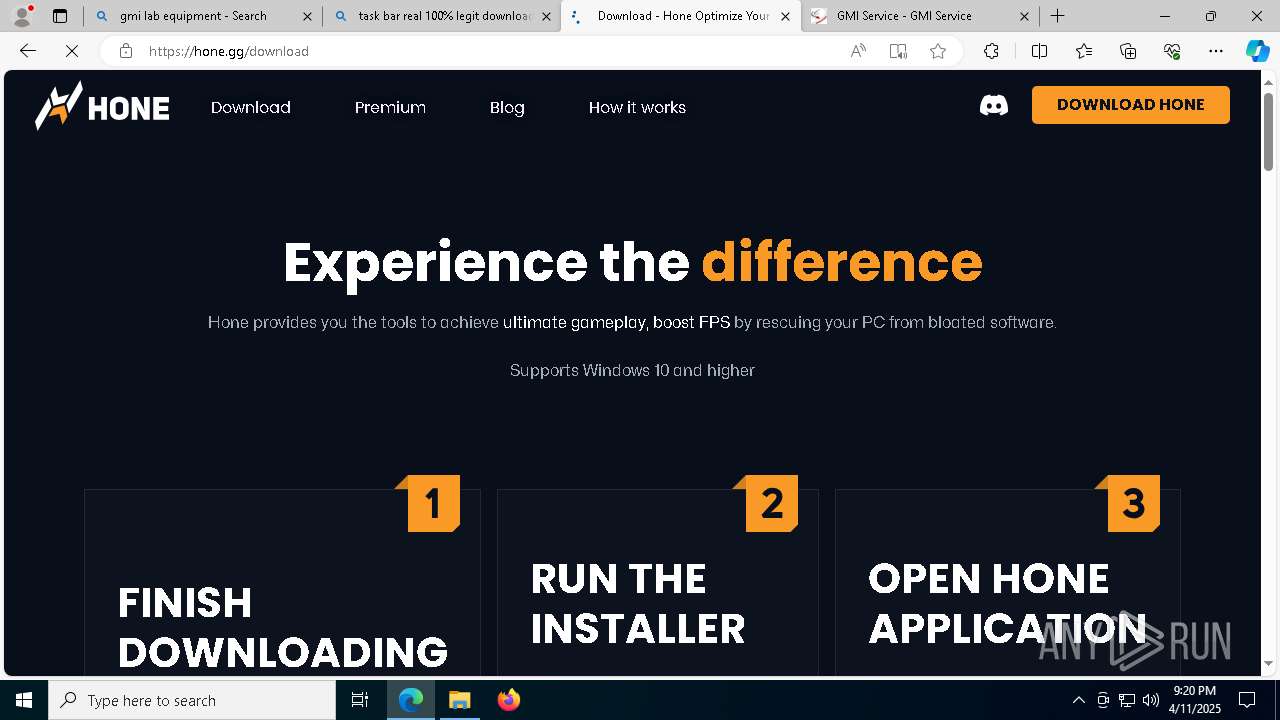This screenshot has height=720, width=1280.
Task: Click the 'OPEN HONE APPLICATION' step title
Action: pyautogui.click(x=1007, y=604)
